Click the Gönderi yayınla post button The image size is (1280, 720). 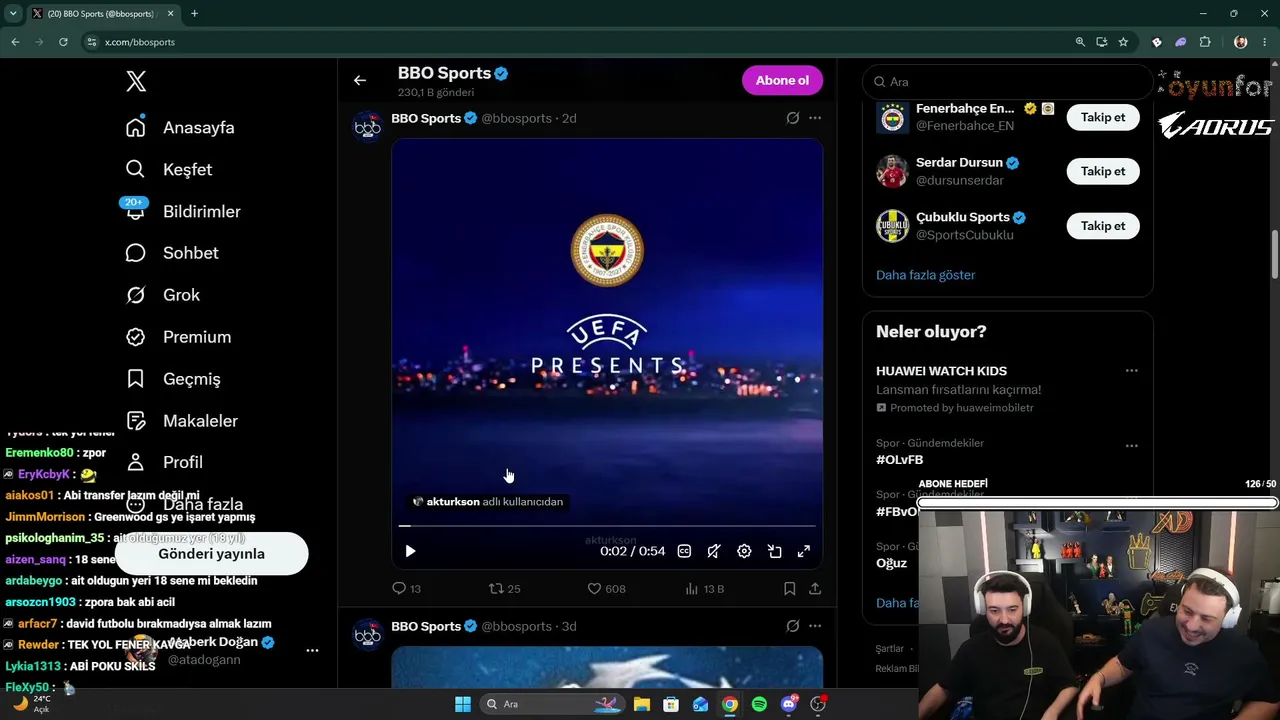point(211,554)
